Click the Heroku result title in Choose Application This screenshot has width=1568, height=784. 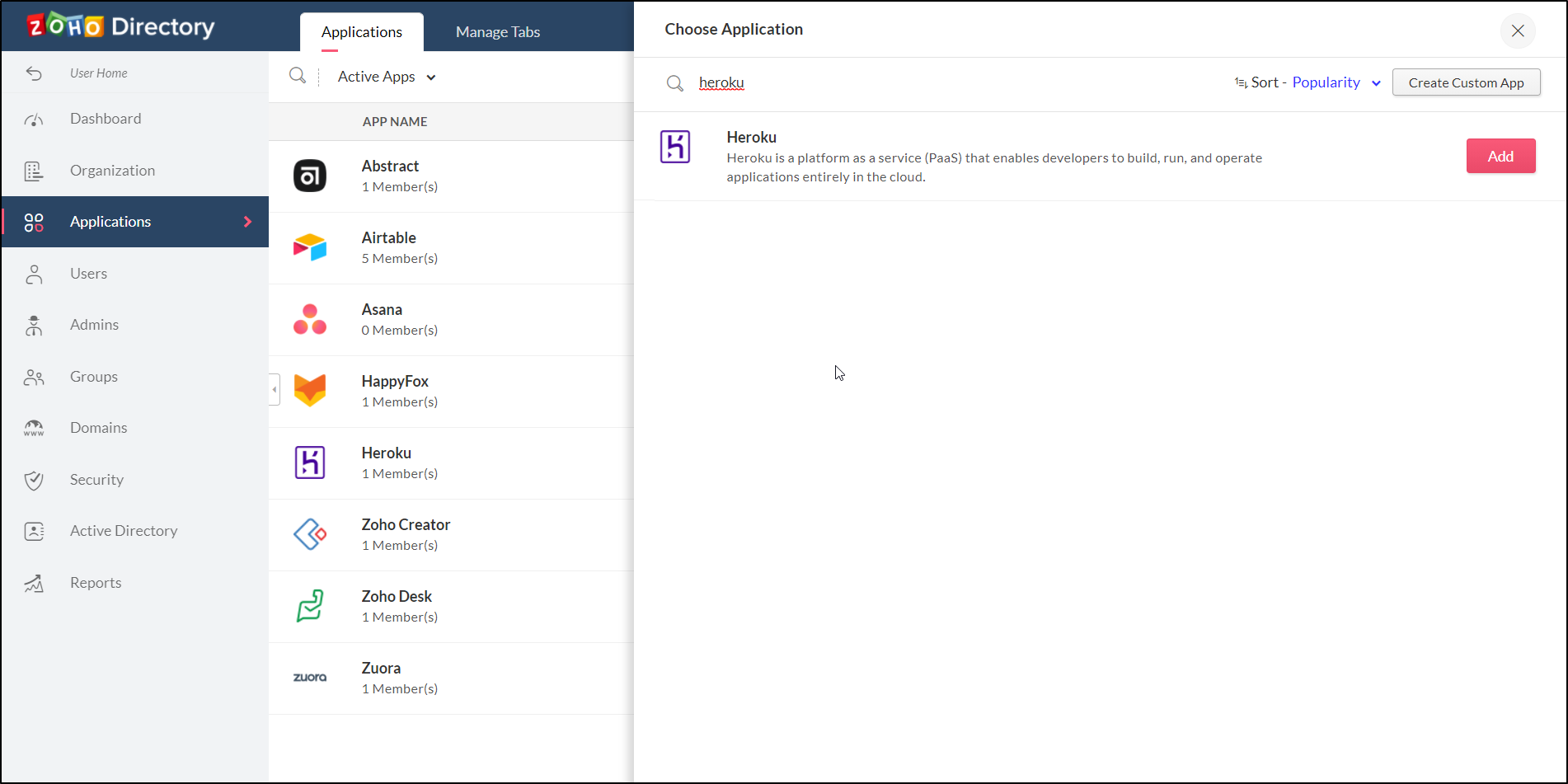pos(751,137)
